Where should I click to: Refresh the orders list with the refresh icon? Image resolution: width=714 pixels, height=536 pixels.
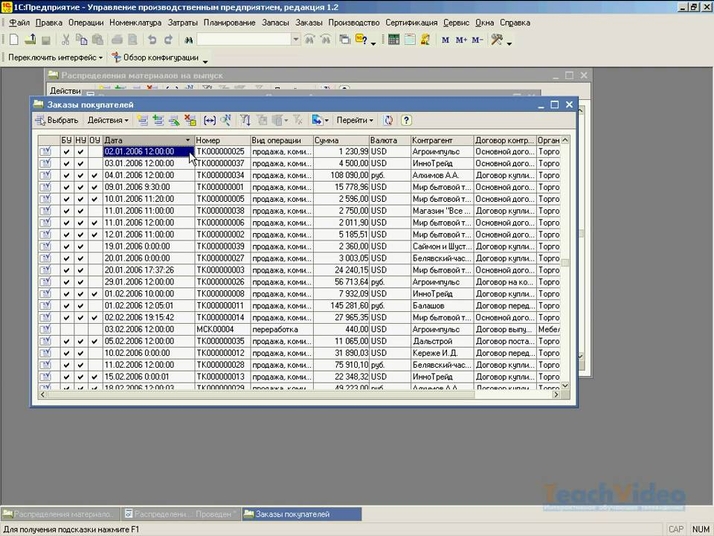coord(390,120)
